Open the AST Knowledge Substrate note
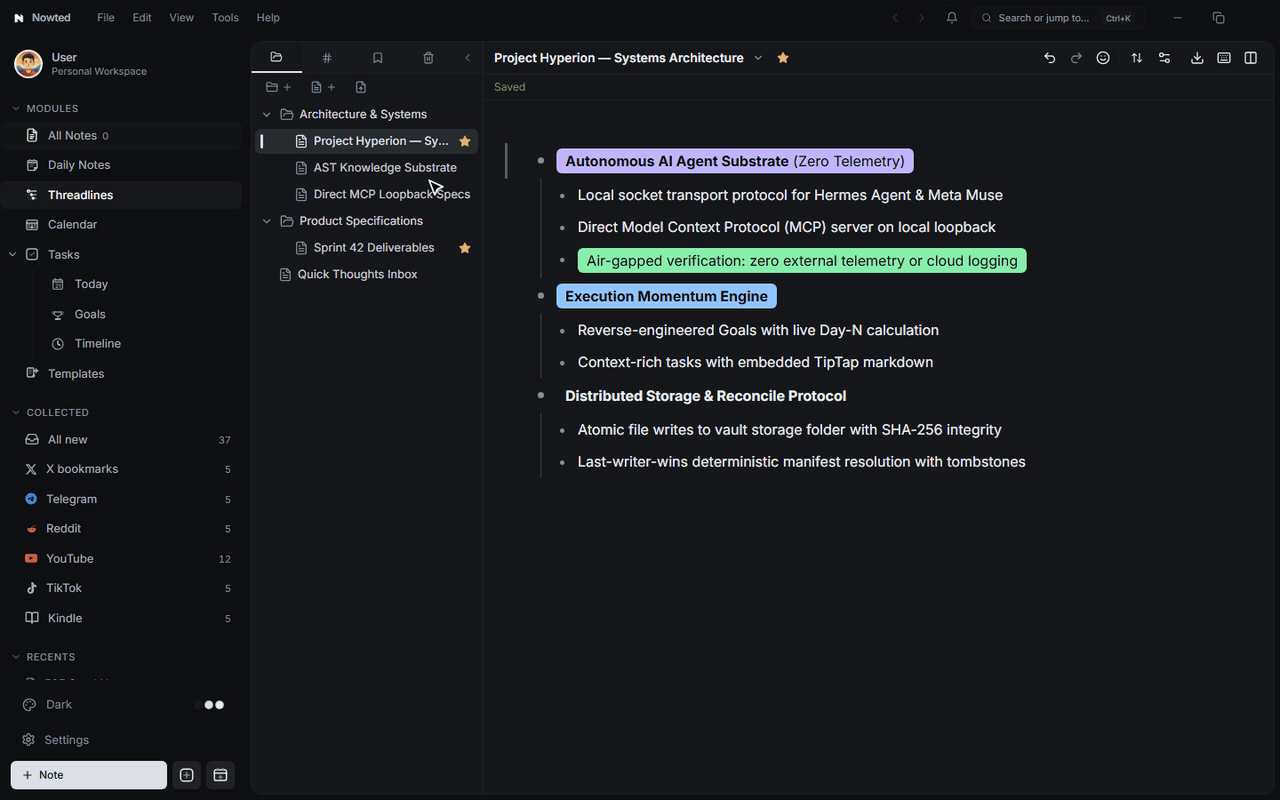Viewport: 1280px width, 800px height. pyautogui.click(x=385, y=168)
